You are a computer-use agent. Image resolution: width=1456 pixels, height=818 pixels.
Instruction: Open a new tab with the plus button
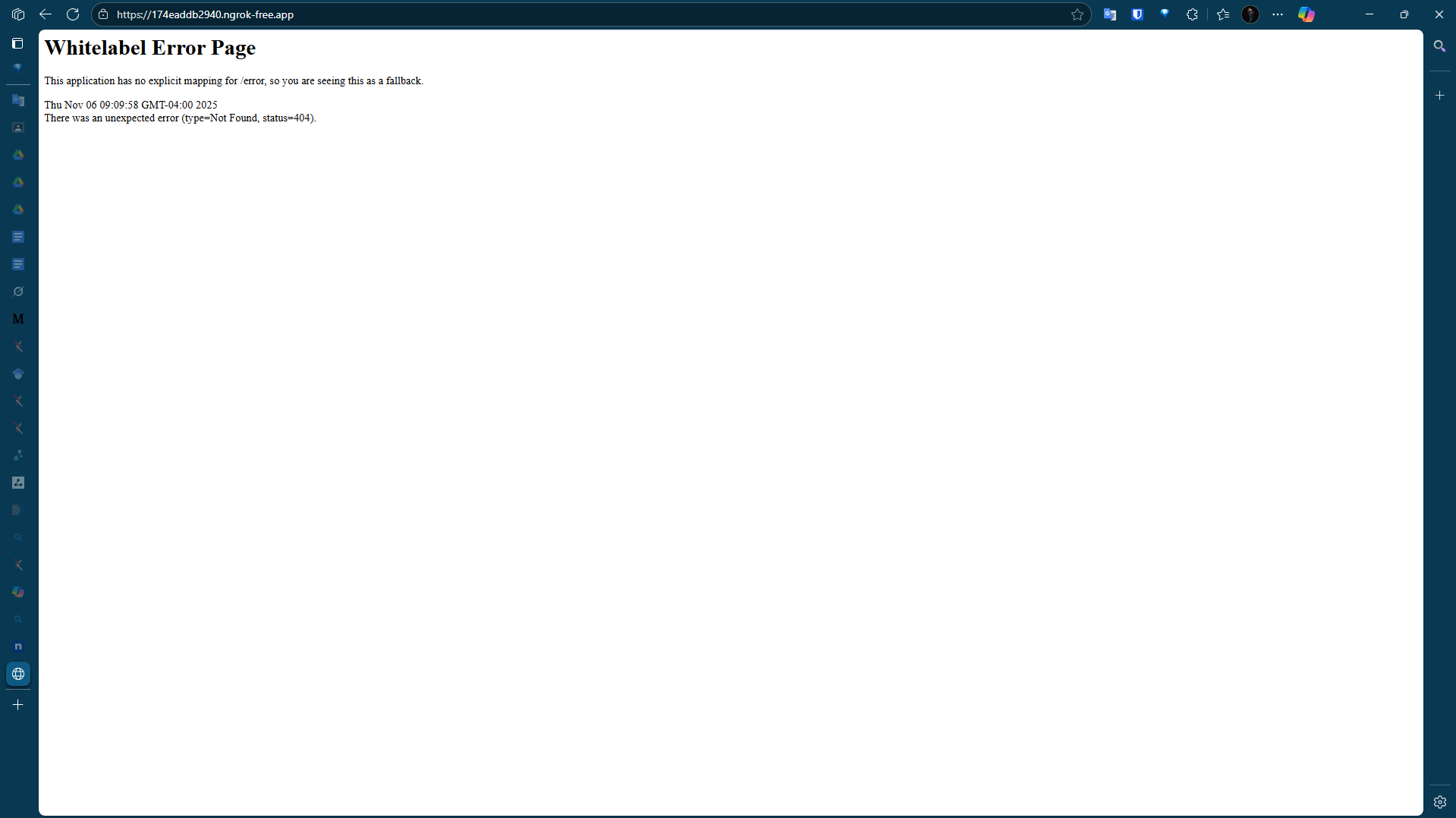coord(18,705)
